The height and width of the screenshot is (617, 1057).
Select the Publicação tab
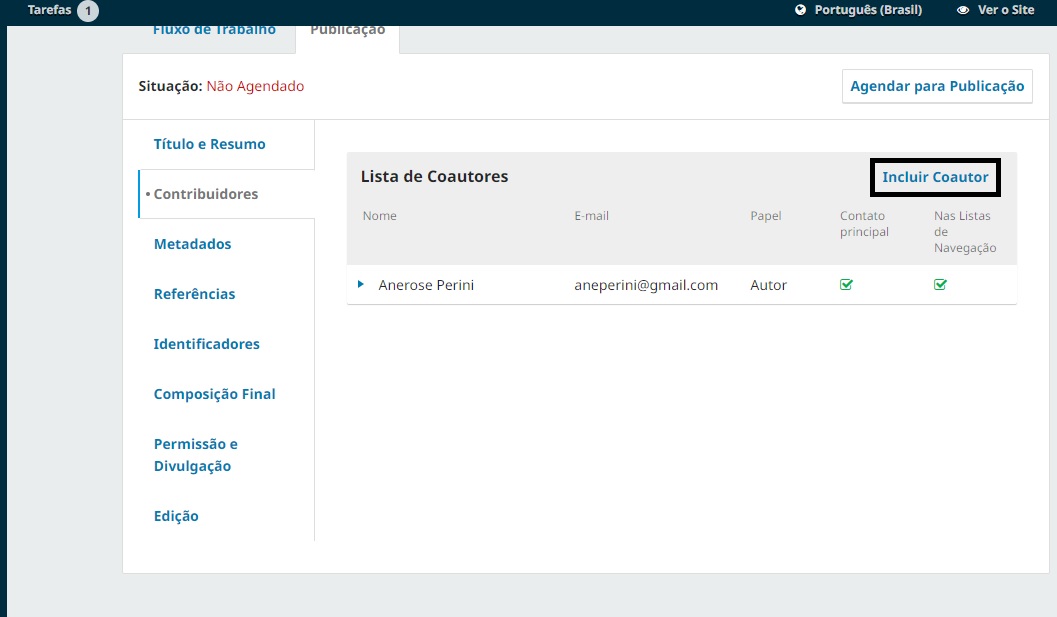point(347,30)
